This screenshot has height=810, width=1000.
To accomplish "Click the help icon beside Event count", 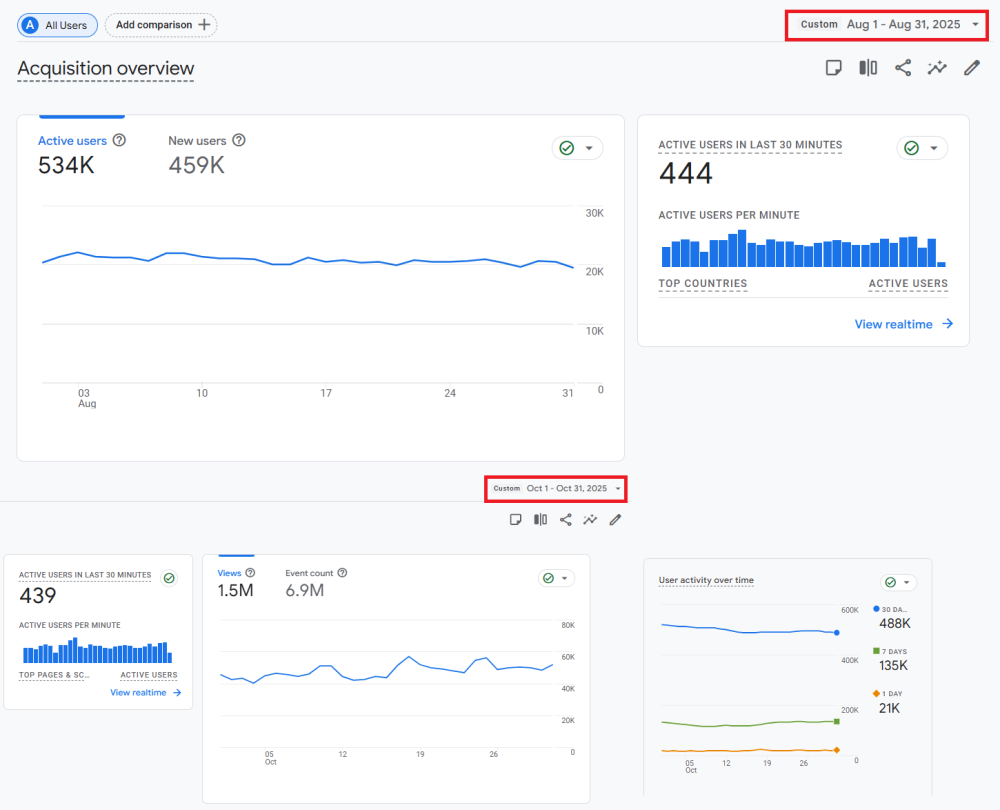I will 342,573.
